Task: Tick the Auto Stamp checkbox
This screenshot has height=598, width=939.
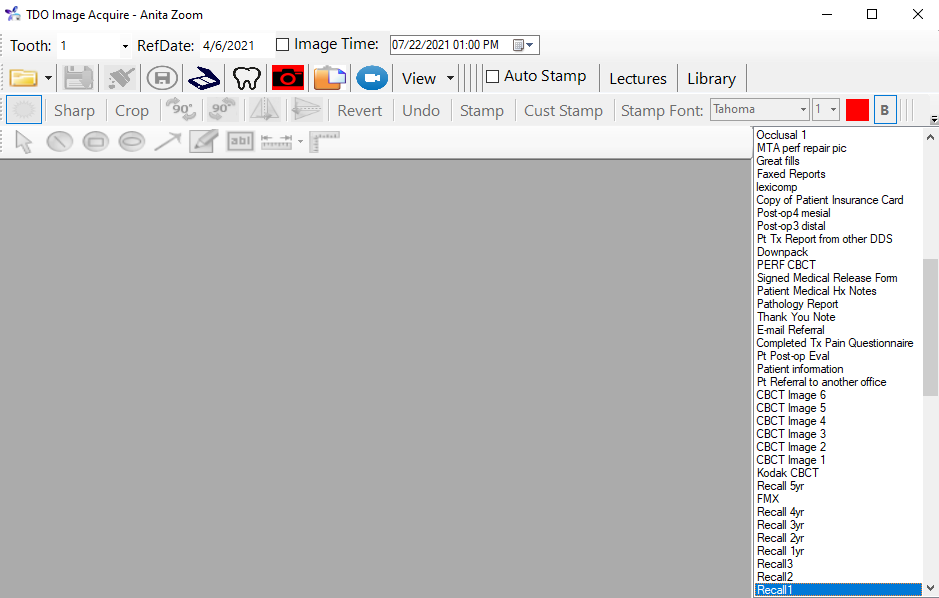Action: (492, 77)
